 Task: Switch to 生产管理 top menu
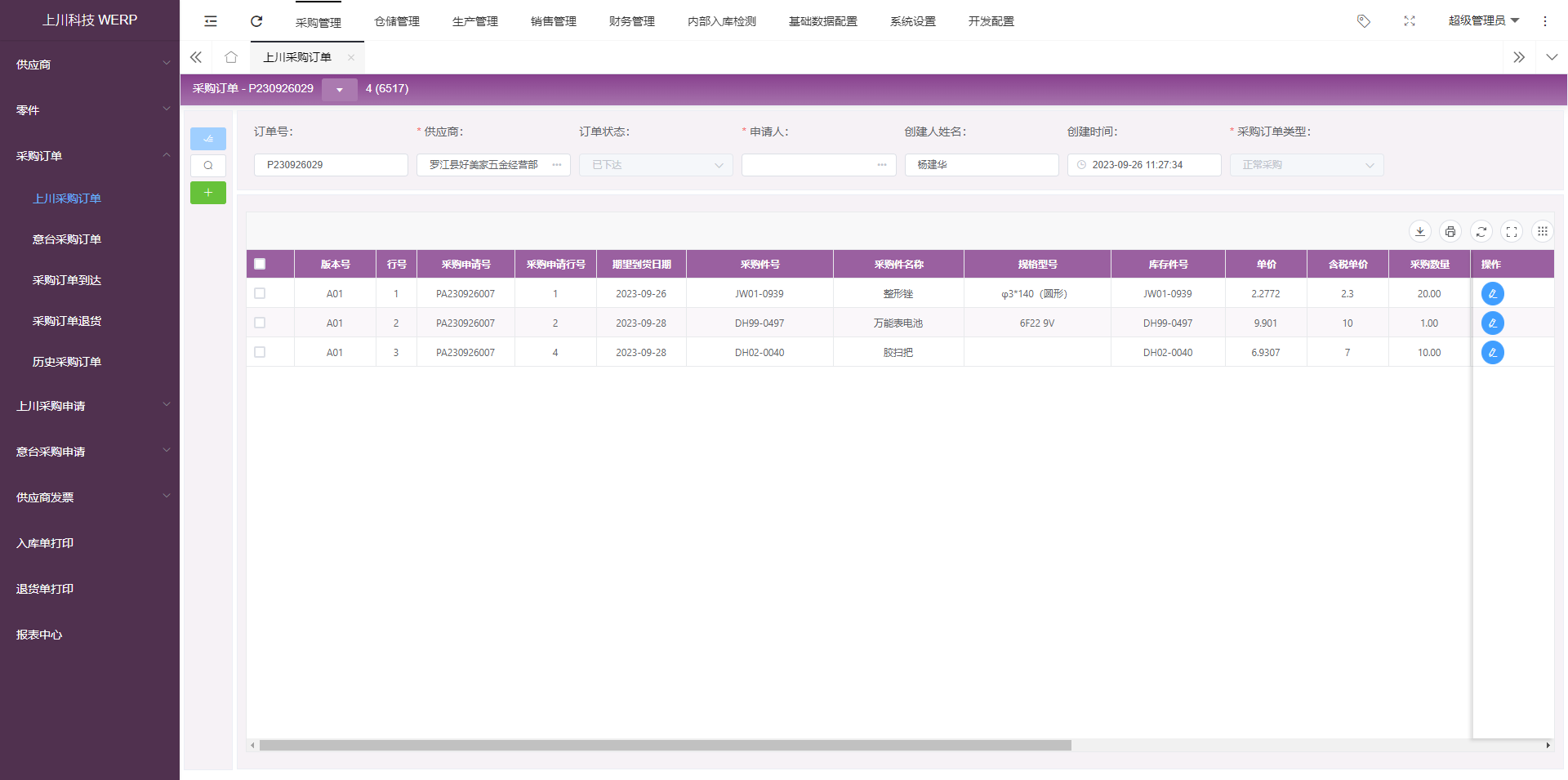[x=475, y=21]
